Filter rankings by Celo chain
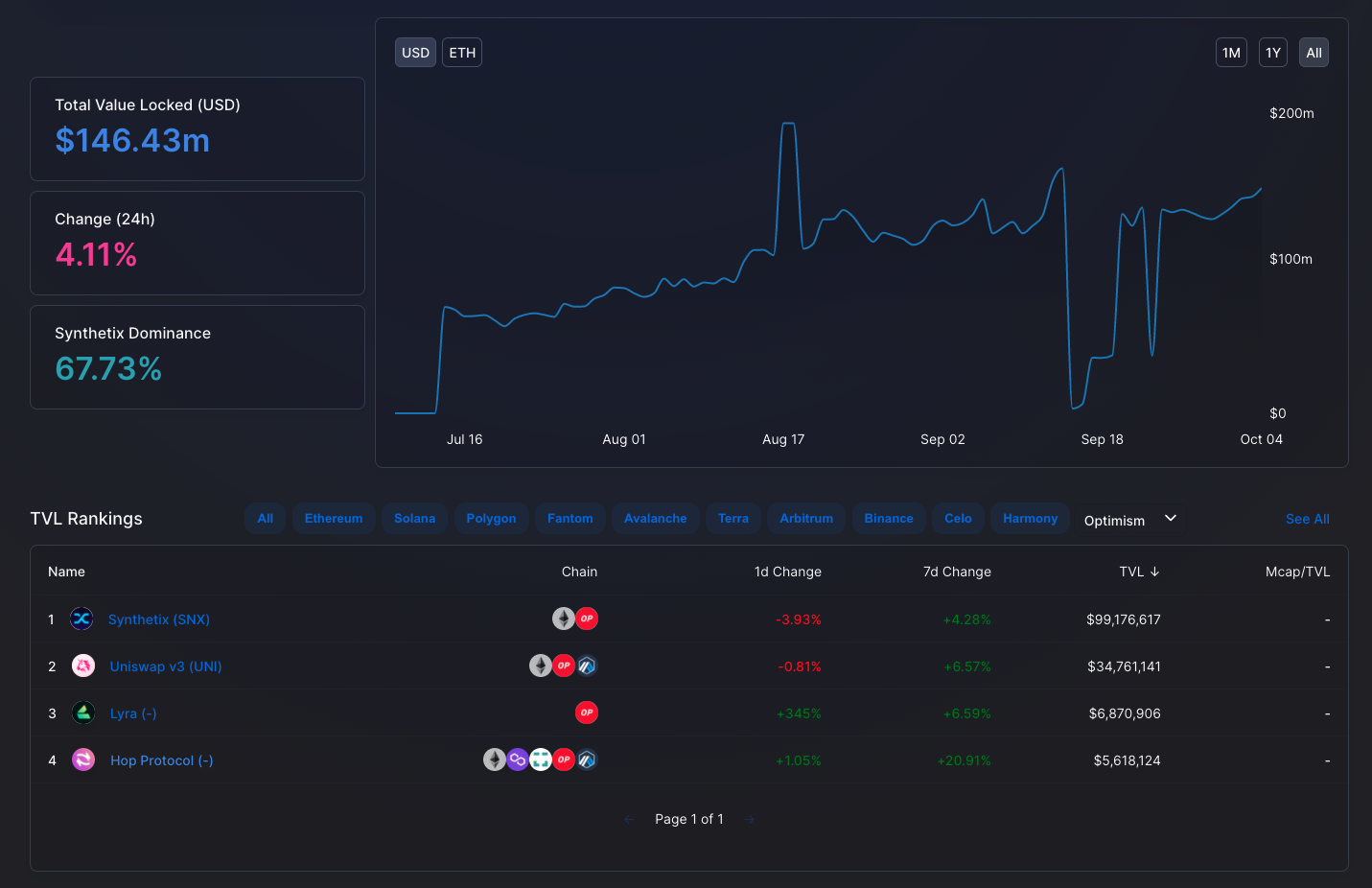 tap(959, 518)
